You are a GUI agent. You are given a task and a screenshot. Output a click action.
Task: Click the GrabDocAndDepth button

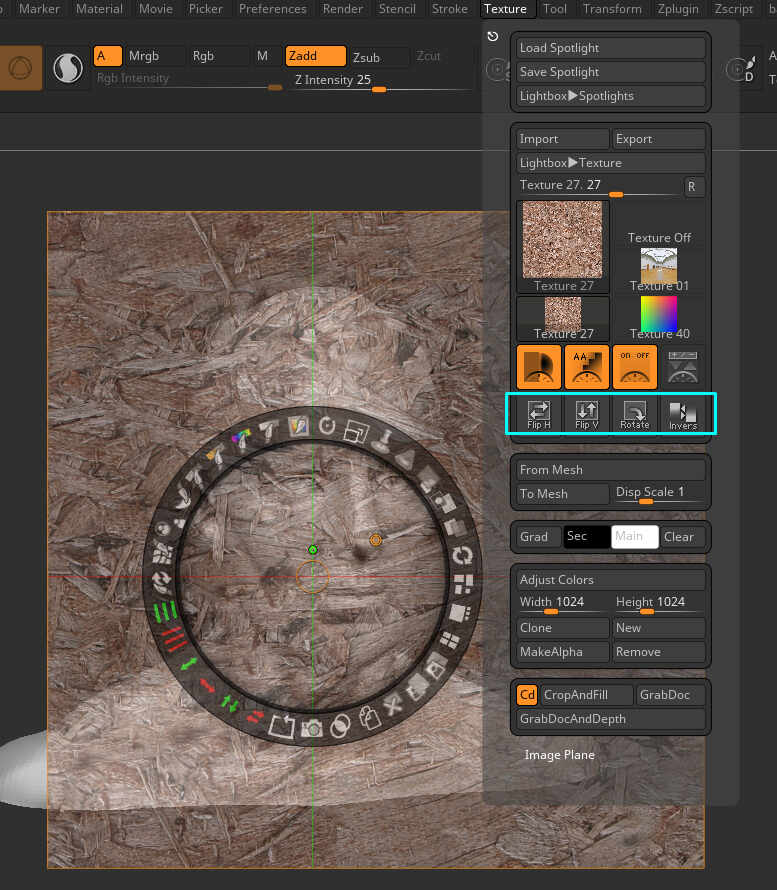pos(610,719)
